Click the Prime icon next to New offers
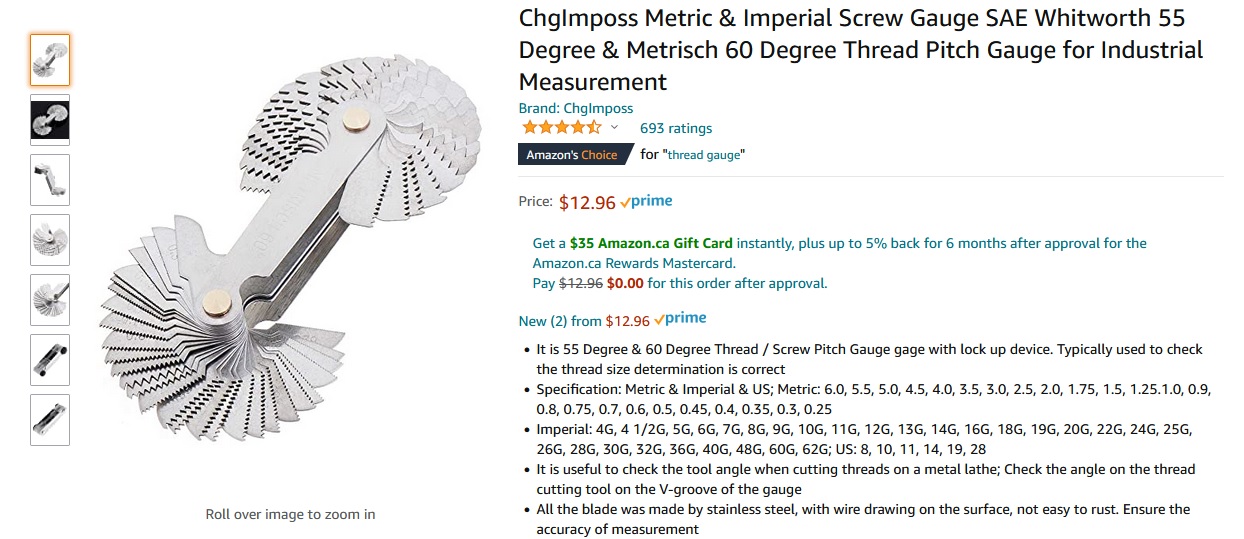The image size is (1244, 539). click(x=681, y=320)
